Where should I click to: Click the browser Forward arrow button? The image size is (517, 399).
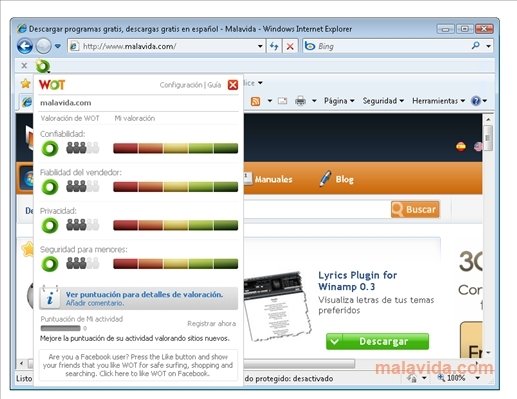[43, 46]
